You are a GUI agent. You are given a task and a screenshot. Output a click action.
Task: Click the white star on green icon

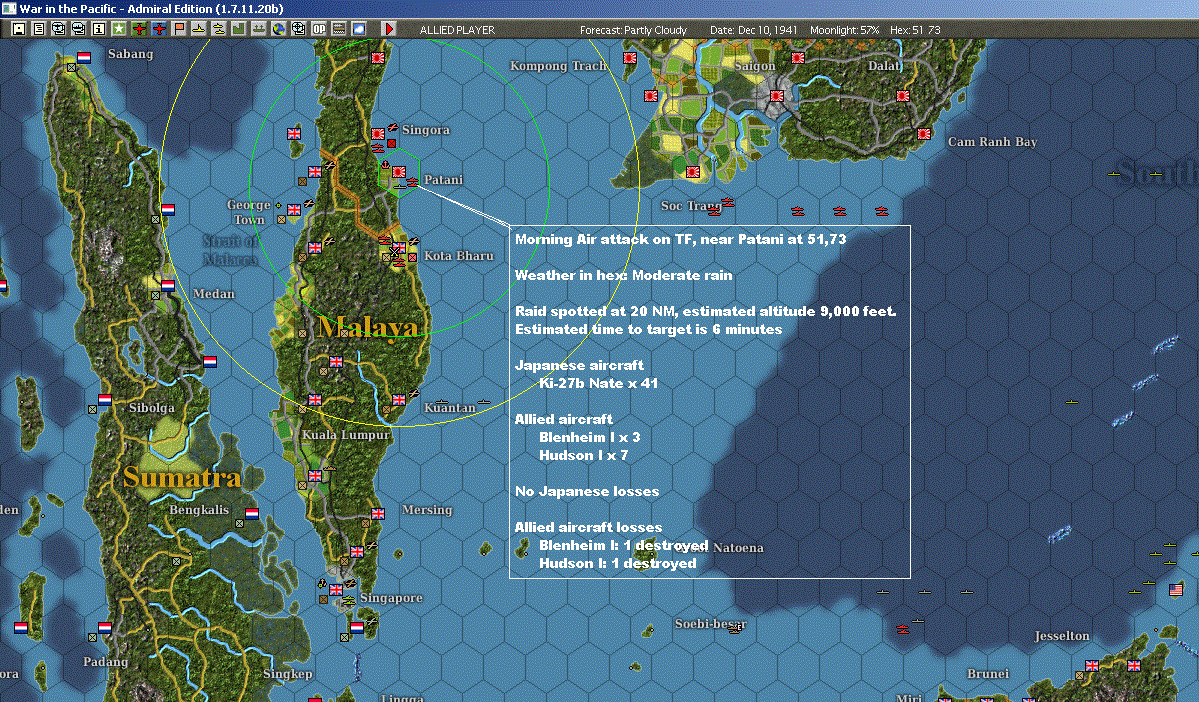pyautogui.click(x=119, y=29)
